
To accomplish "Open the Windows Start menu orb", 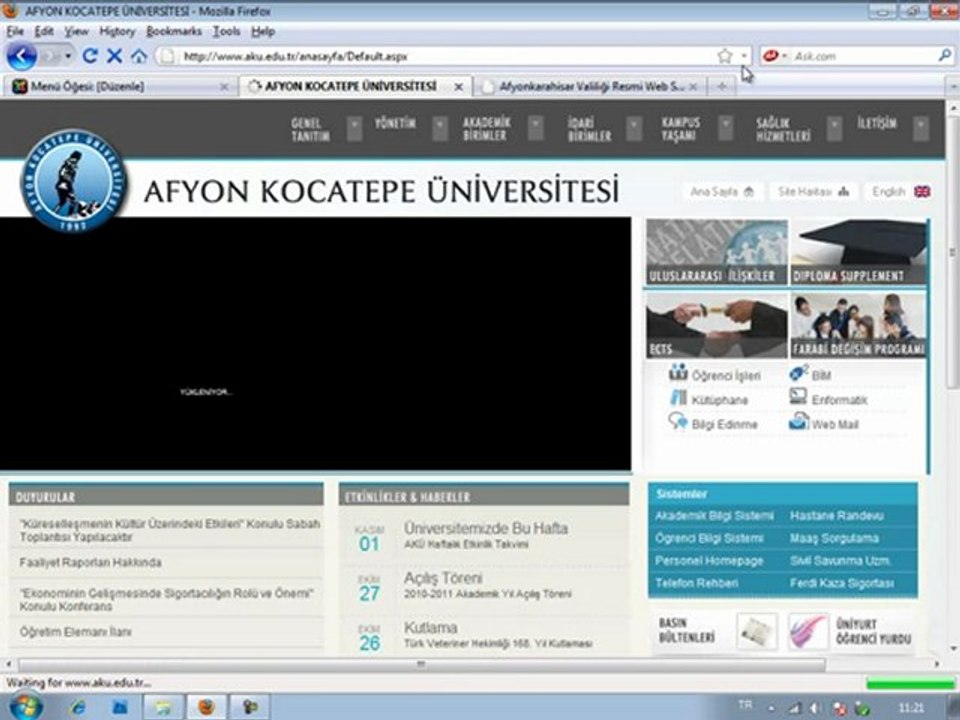I will coord(24,706).
